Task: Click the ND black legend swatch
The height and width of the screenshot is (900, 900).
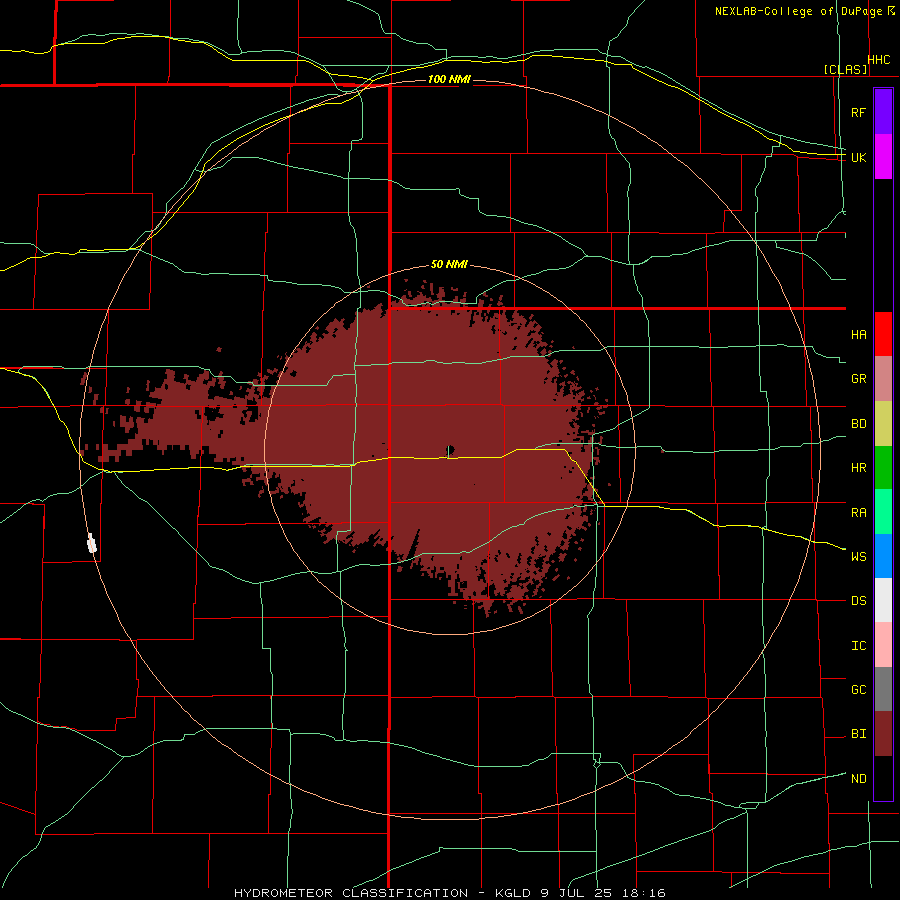Action: click(883, 778)
